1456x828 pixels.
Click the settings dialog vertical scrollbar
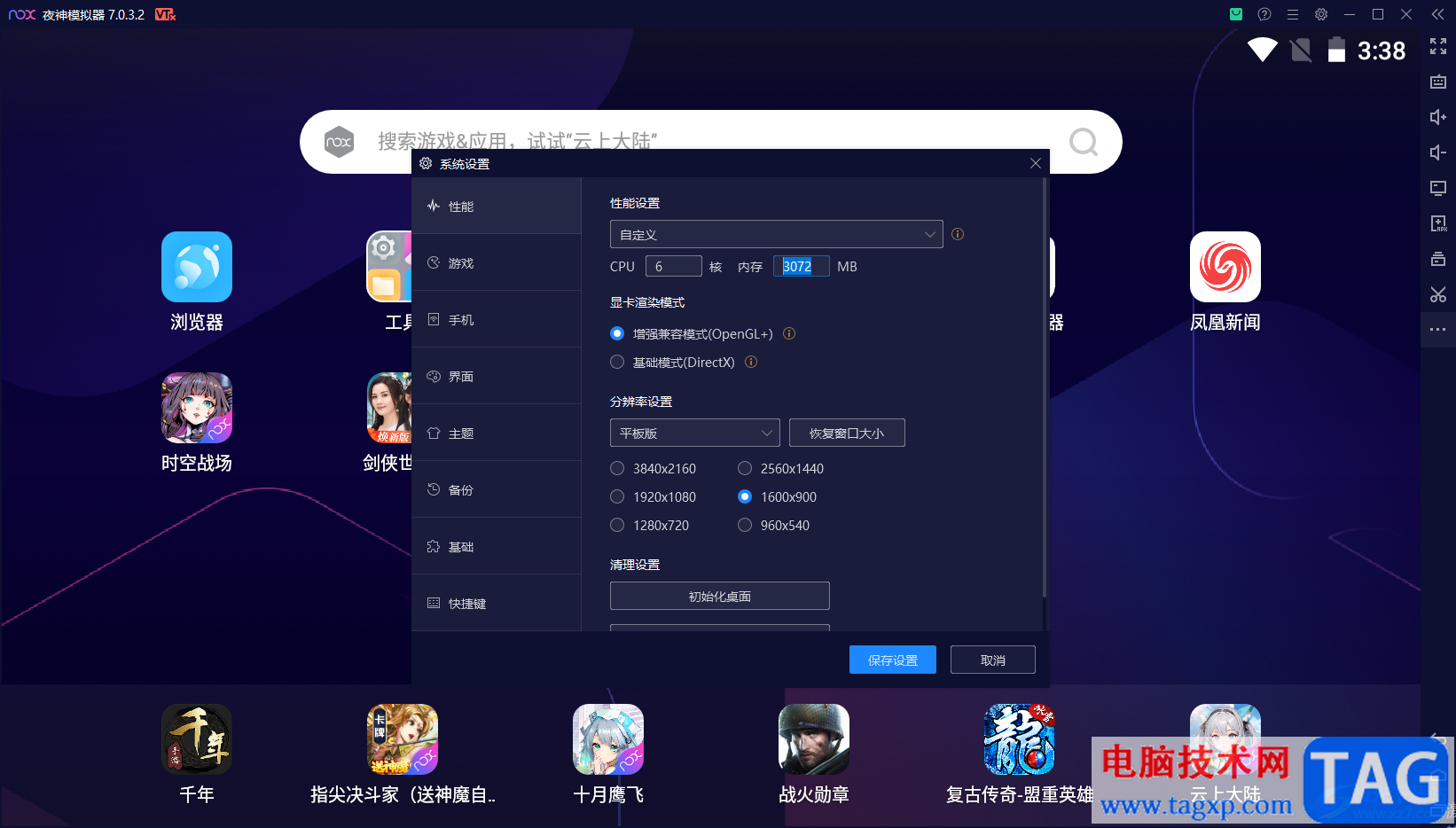click(x=1045, y=387)
